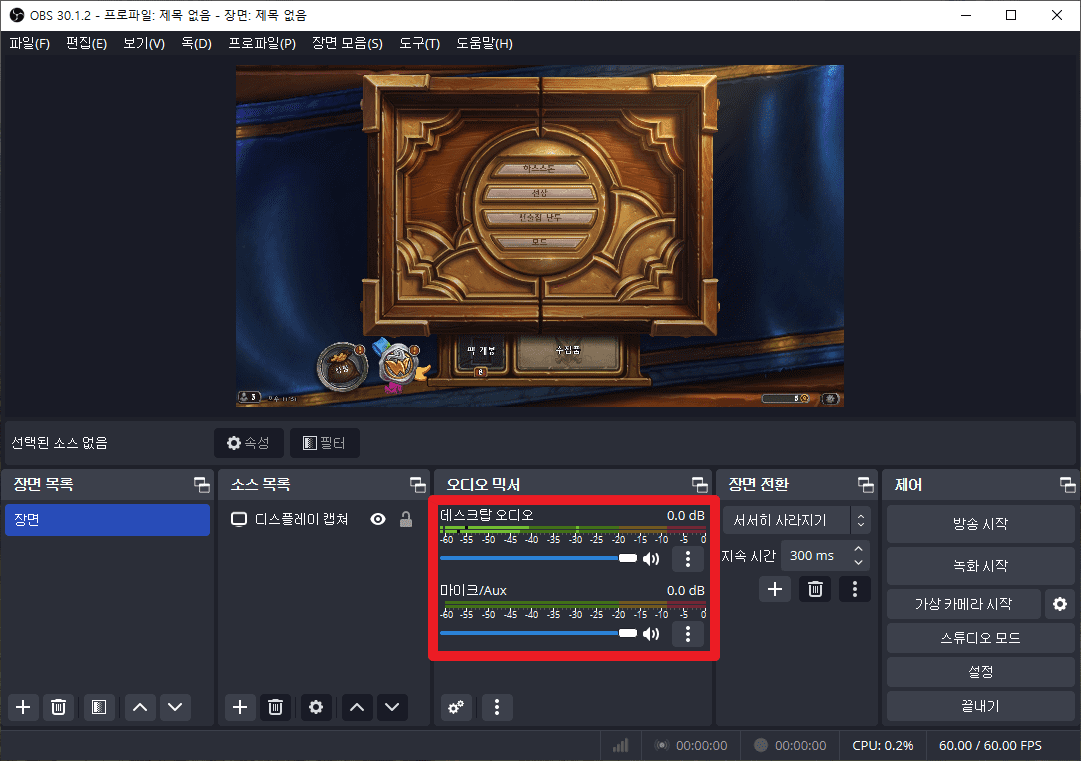Viewport: 1081px width, 761px height.
Task: Open the 파일(F) menu
Action: pyautogui.click(x=30, y=43)
